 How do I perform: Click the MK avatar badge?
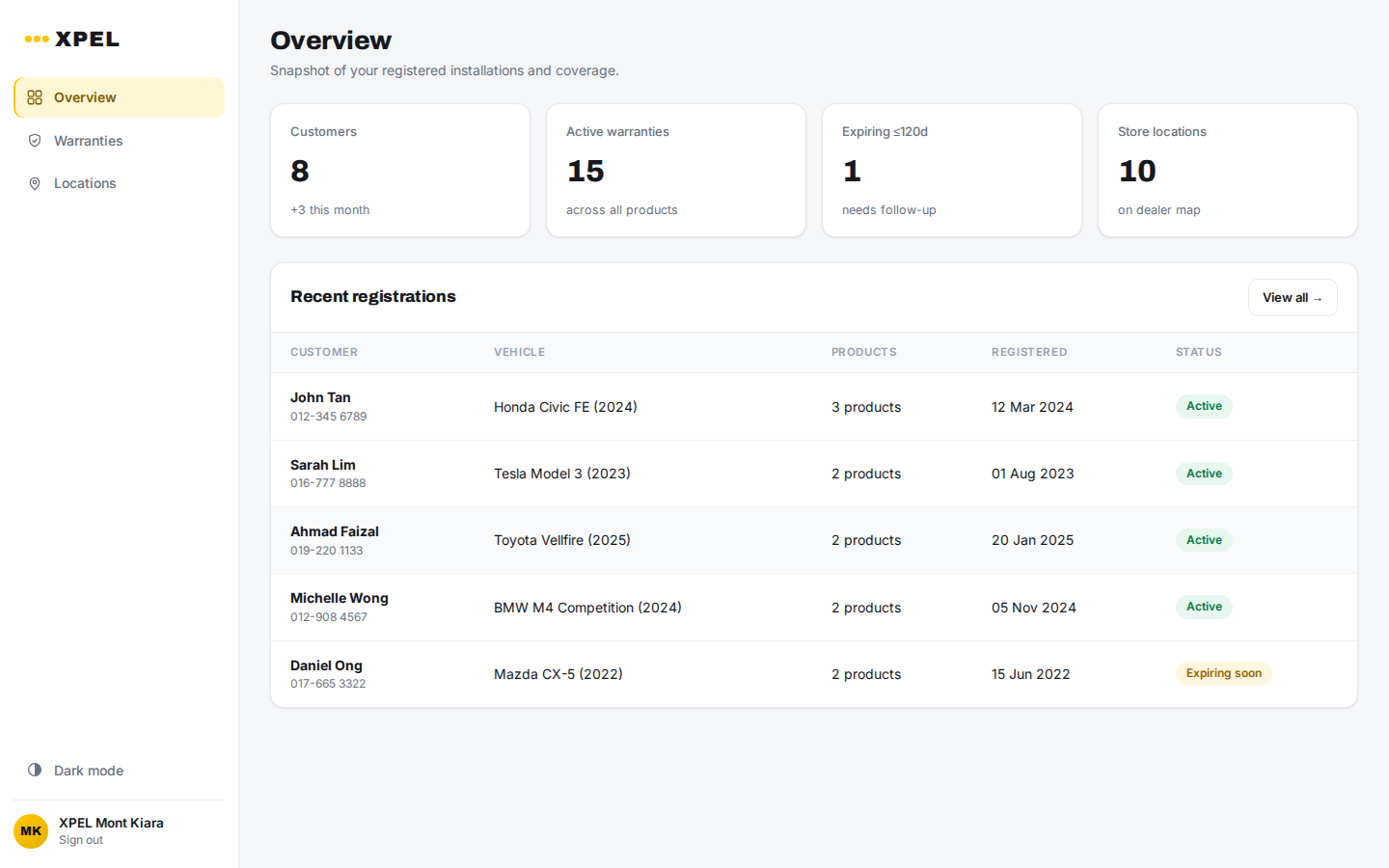tap(31, 831)
